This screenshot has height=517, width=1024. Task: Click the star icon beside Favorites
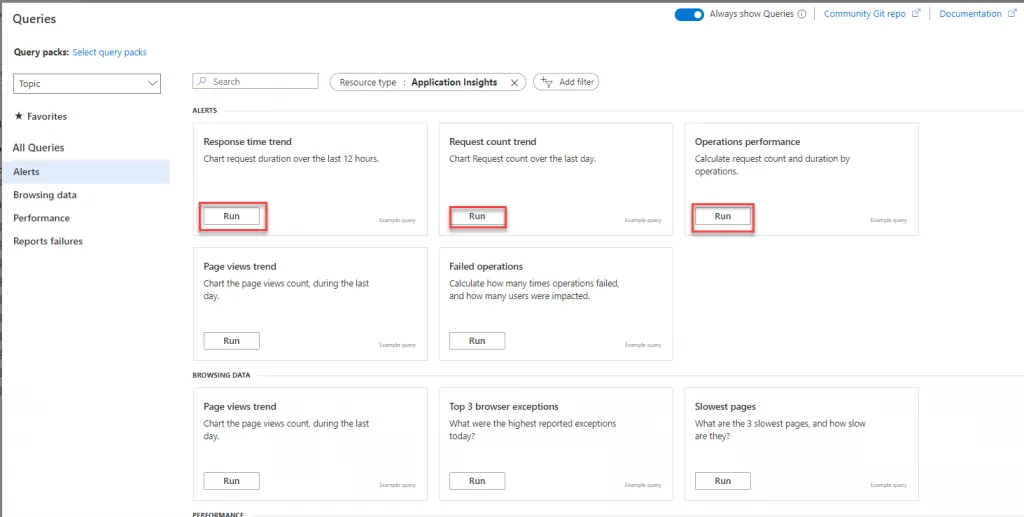click(18, 116)
